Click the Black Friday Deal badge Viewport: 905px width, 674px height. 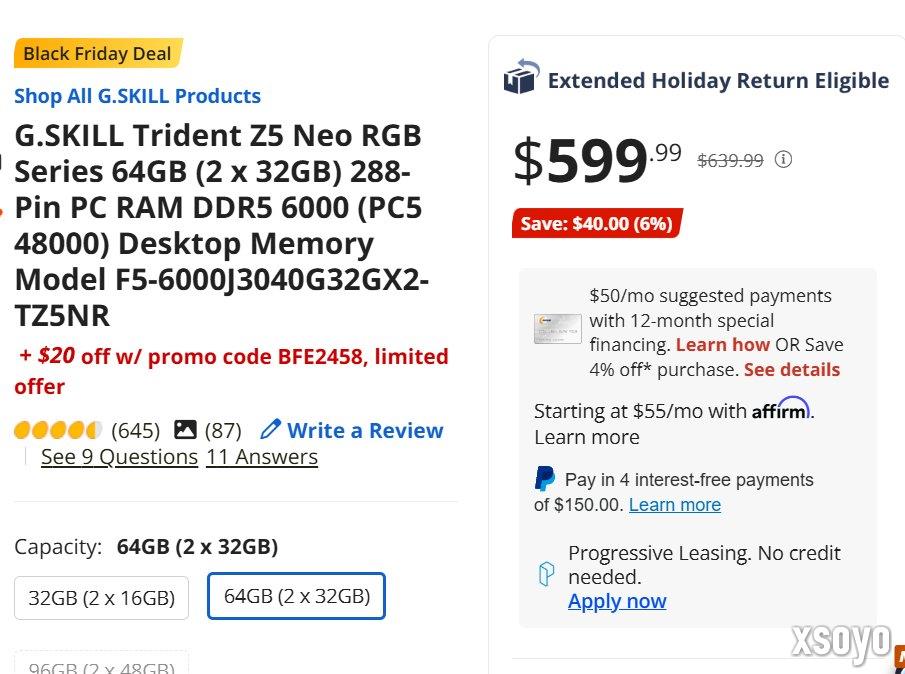point(97,54)
